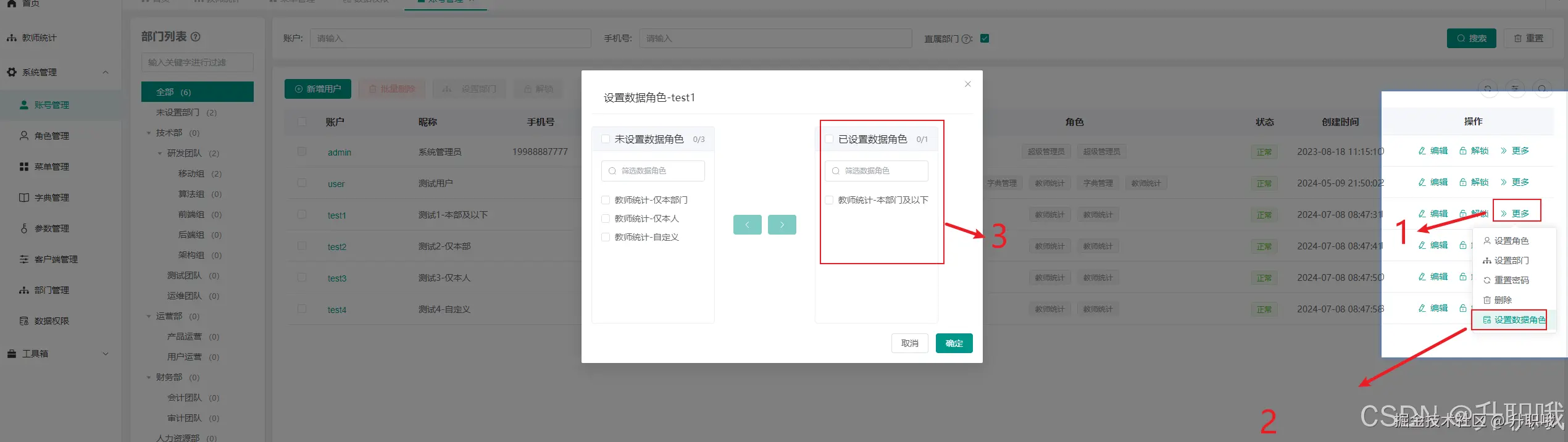This screenshot has width=1568, height=442.
Task: Check the user row checkbox
Action: (x=302, y=183)
